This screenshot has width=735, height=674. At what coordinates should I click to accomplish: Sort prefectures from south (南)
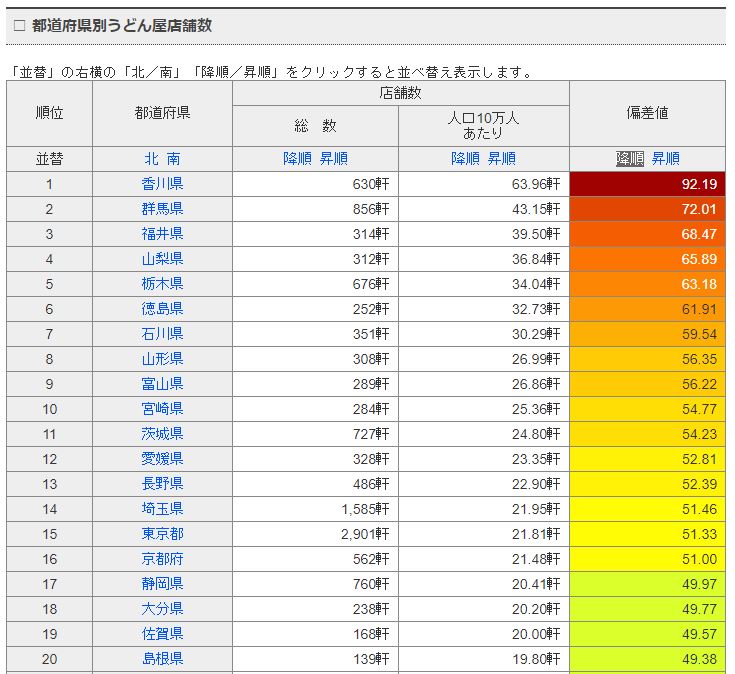tap(173, 159)
